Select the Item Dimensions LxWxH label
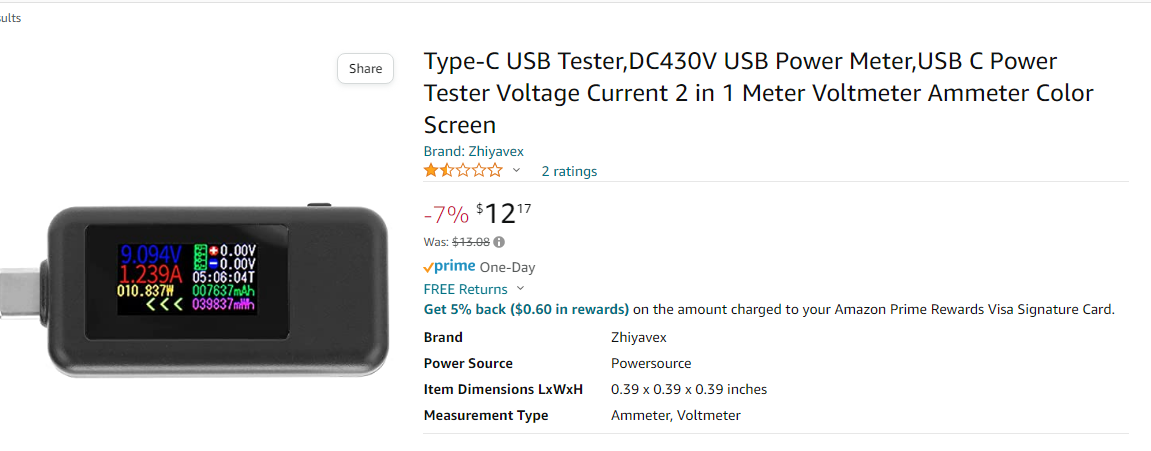Screen dimensions: 1151x451 pyautogui.click(x=503, y=389)
